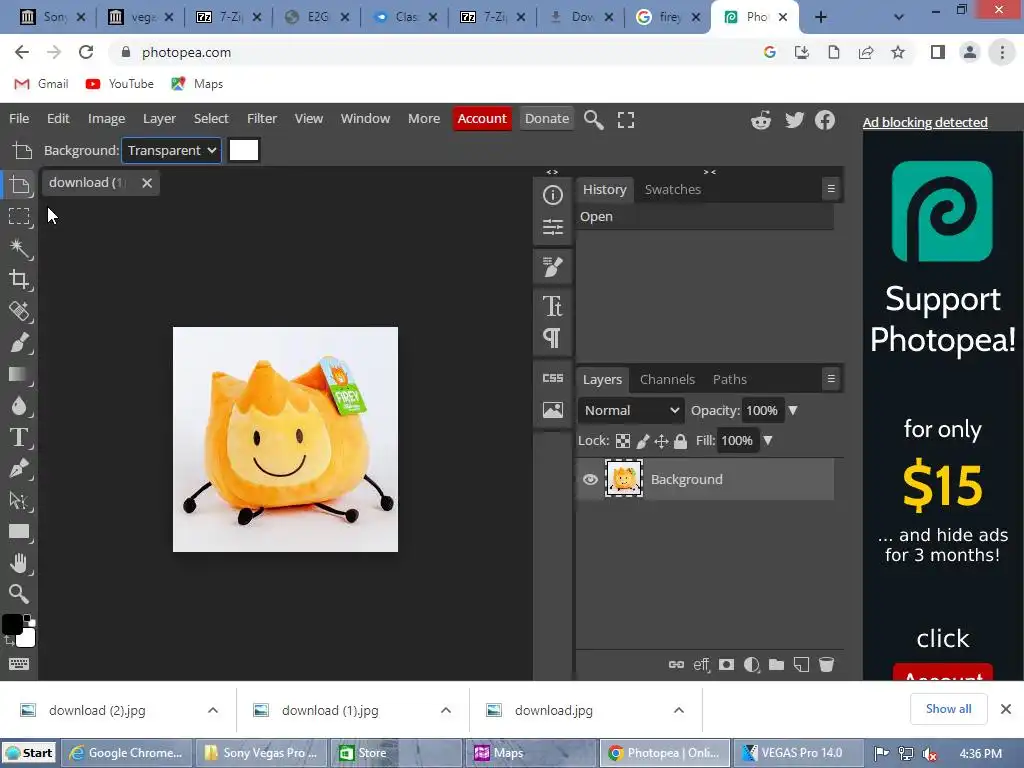Open the Normal blend mode dropdown

[x=631, y=411]
